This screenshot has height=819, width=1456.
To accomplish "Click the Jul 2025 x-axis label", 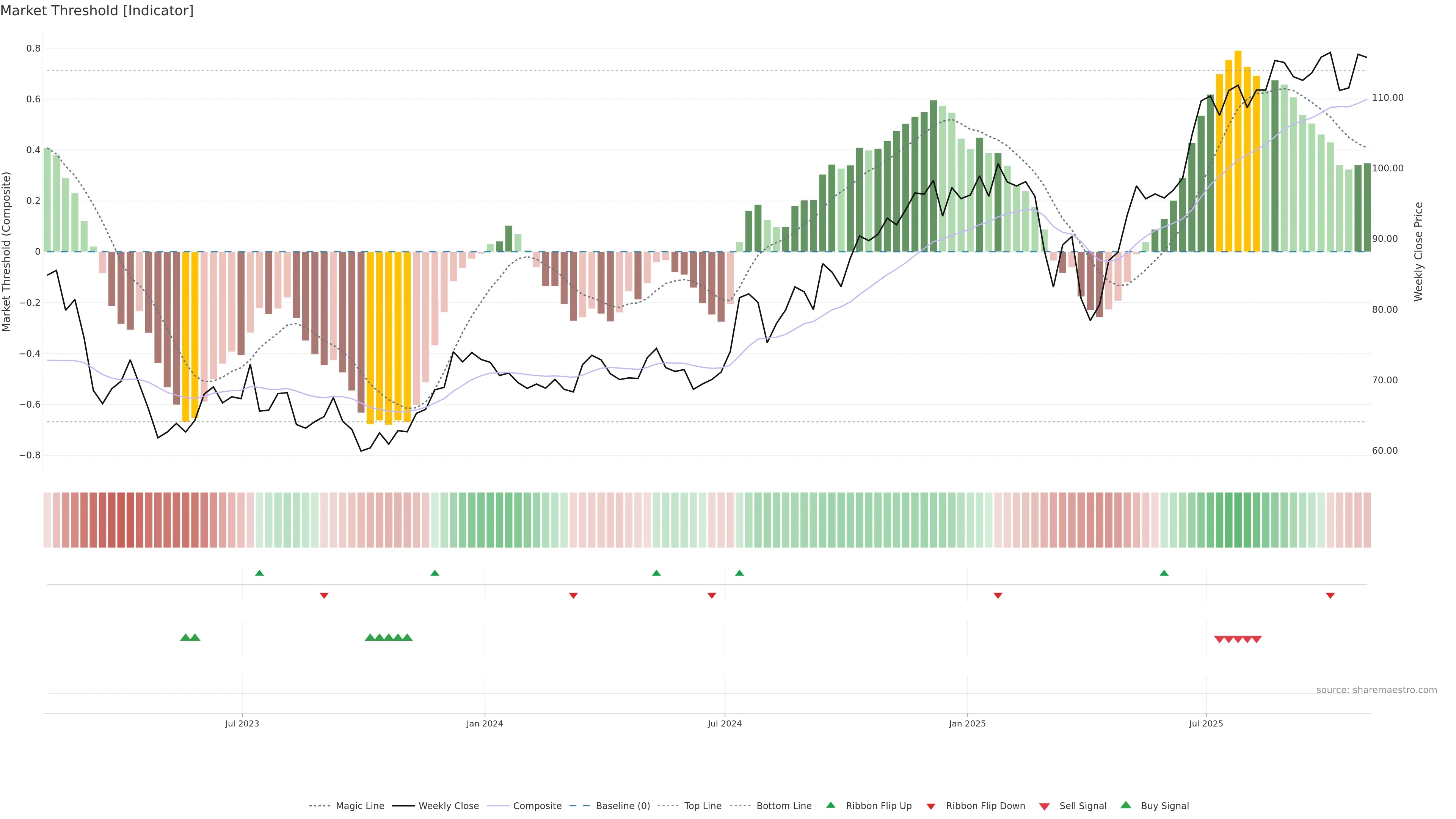I will coord(1206,723).
